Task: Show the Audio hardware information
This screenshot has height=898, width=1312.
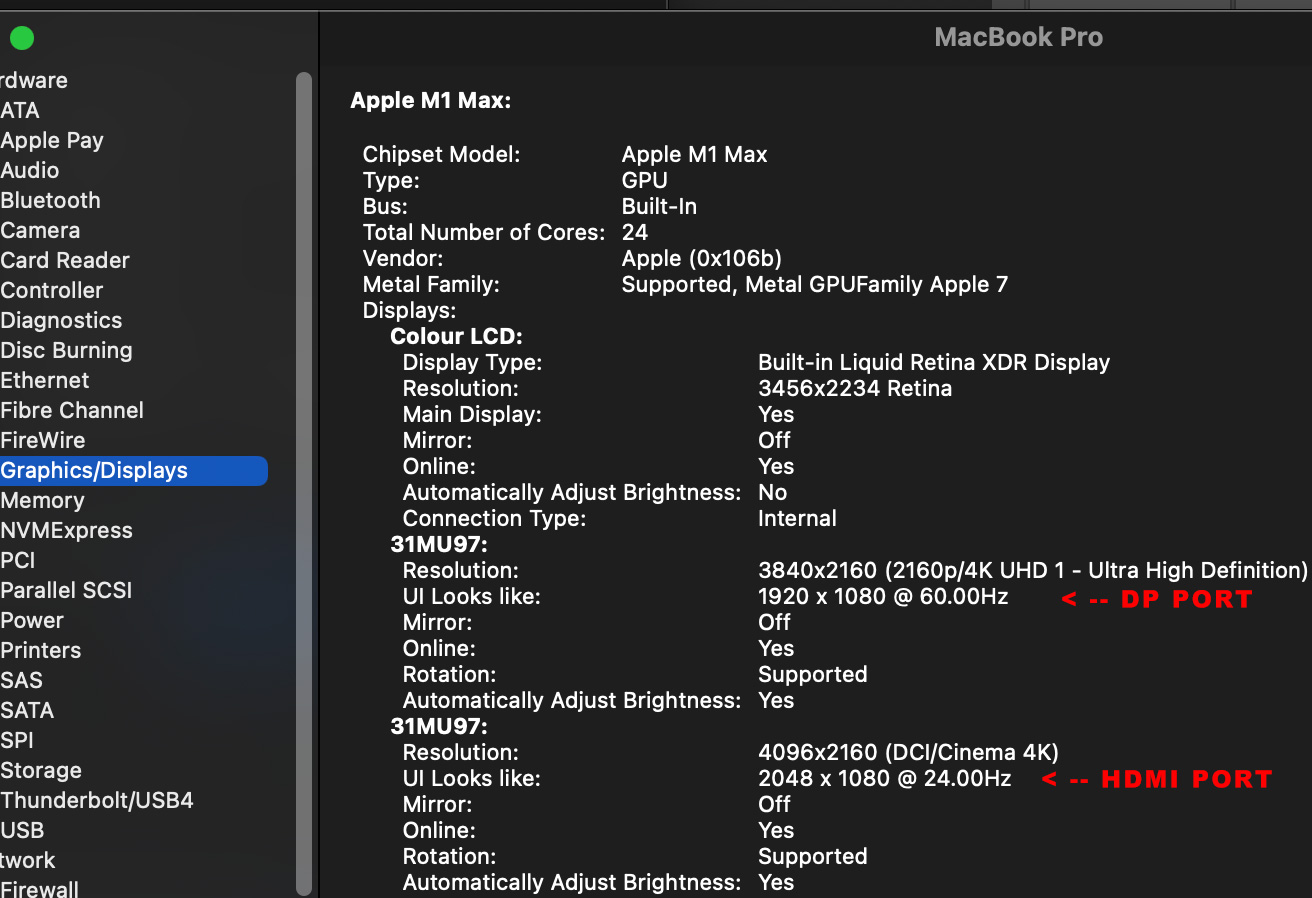Action: tap(30, 171)
